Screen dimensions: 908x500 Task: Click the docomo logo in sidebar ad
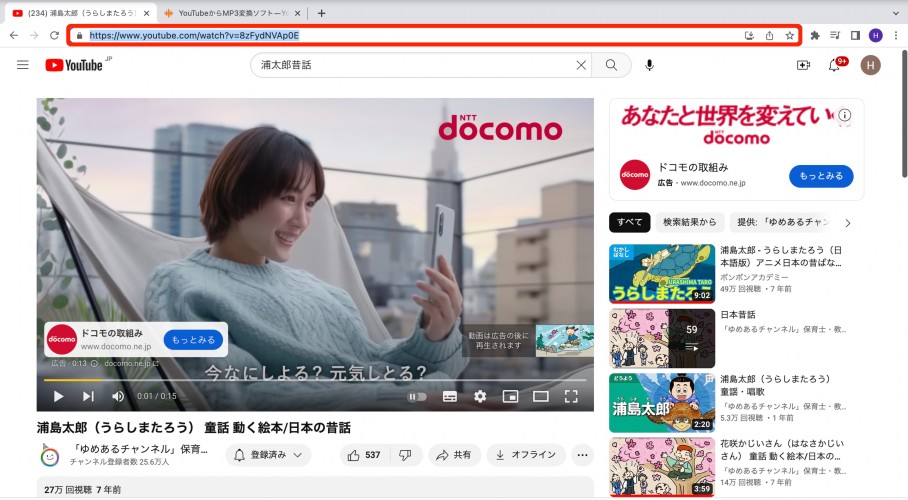[x=635, y=174]
